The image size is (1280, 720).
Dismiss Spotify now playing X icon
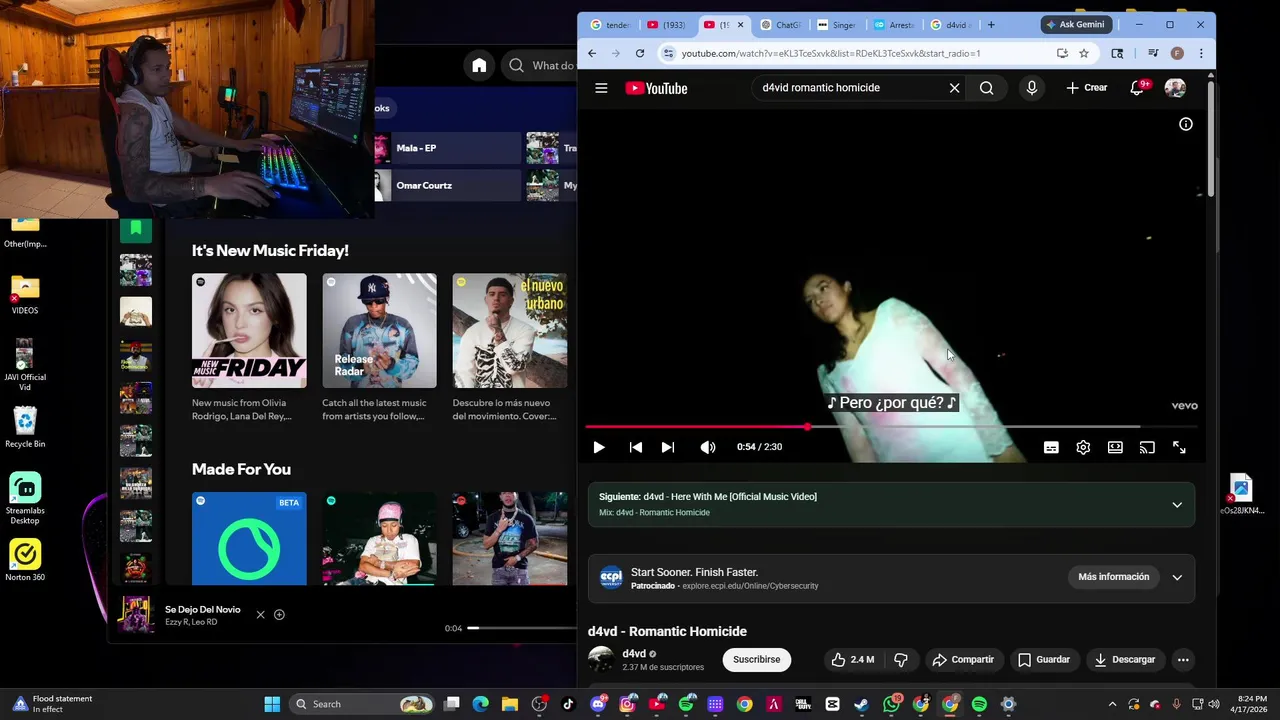point(260,615)
